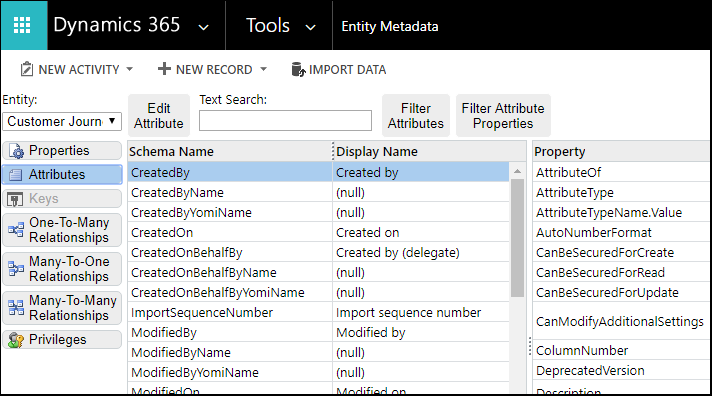Click the Entity Metadata header text
The width and height of the screenshot is (712, 396).
coord(390,26)
